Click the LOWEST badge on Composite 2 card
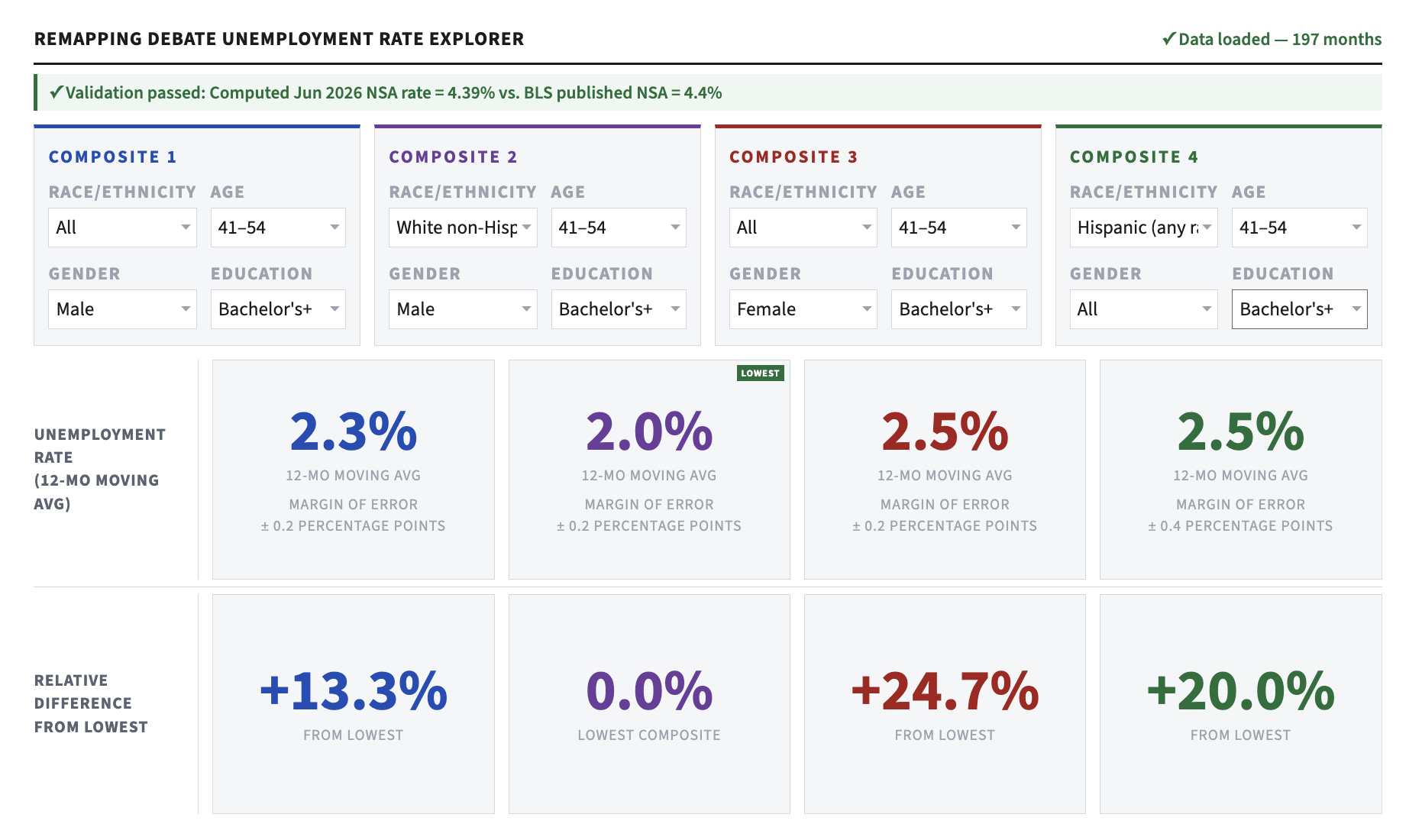Viewport: 1422px width, 840px height. 761,373
